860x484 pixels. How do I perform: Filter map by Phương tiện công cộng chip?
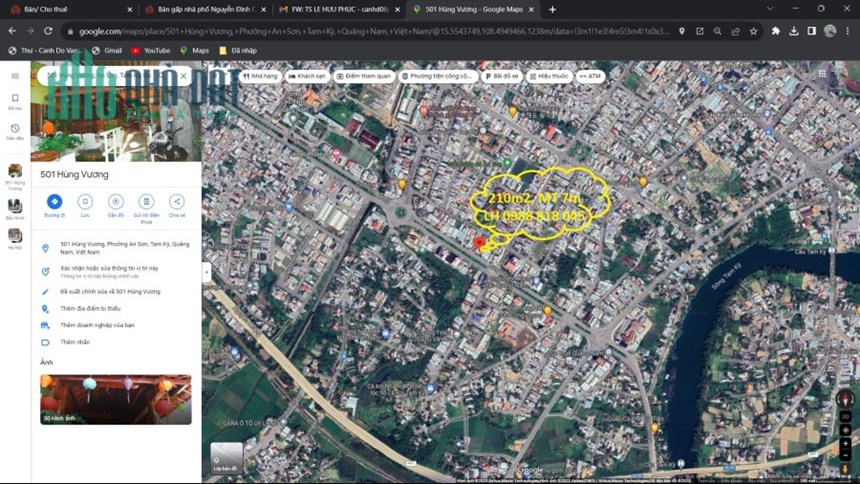coord(438,76)
